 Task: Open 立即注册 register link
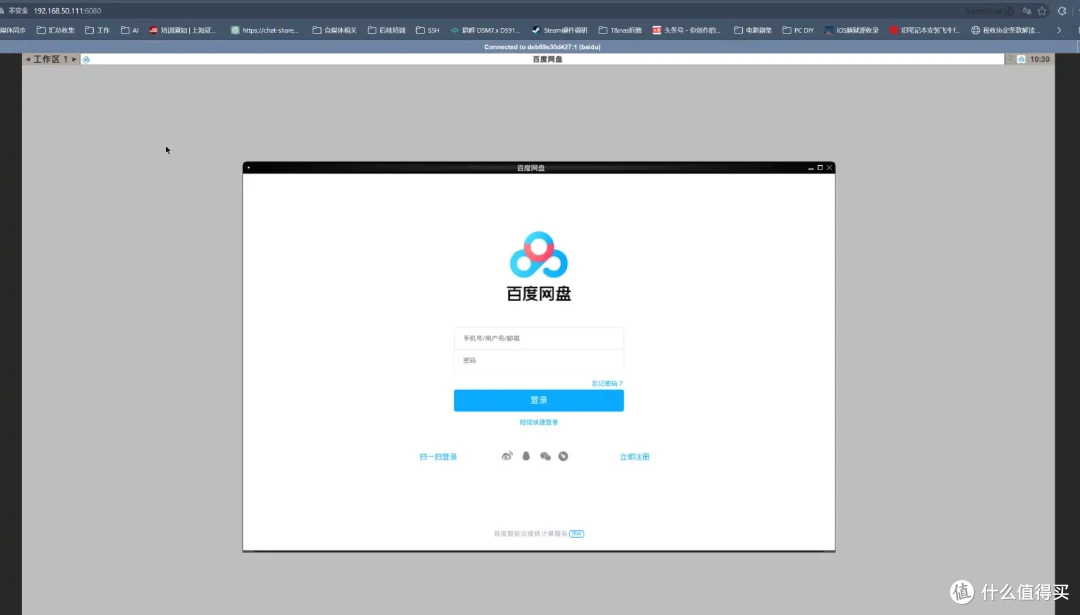tap(634, 457)
